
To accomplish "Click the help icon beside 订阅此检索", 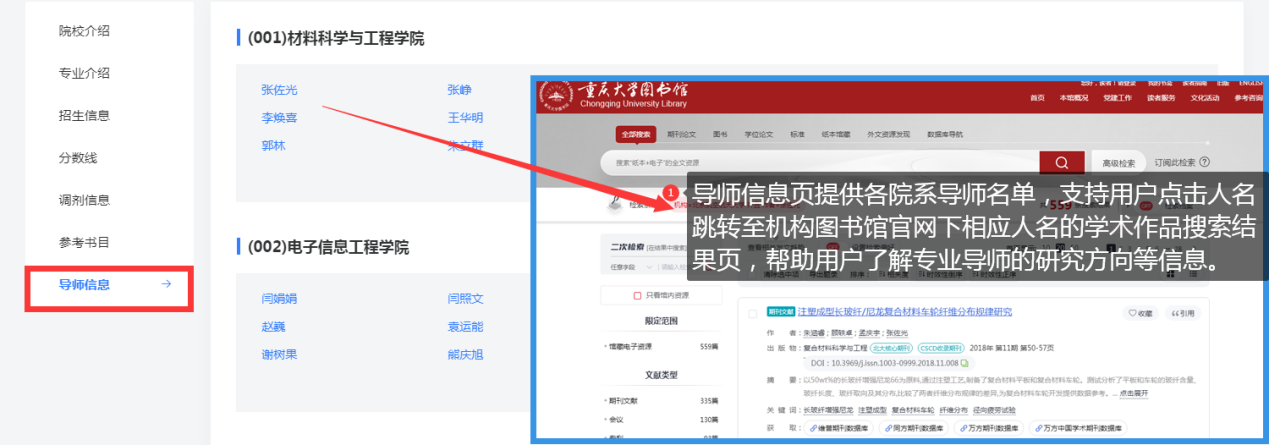I will [1205, 162].
